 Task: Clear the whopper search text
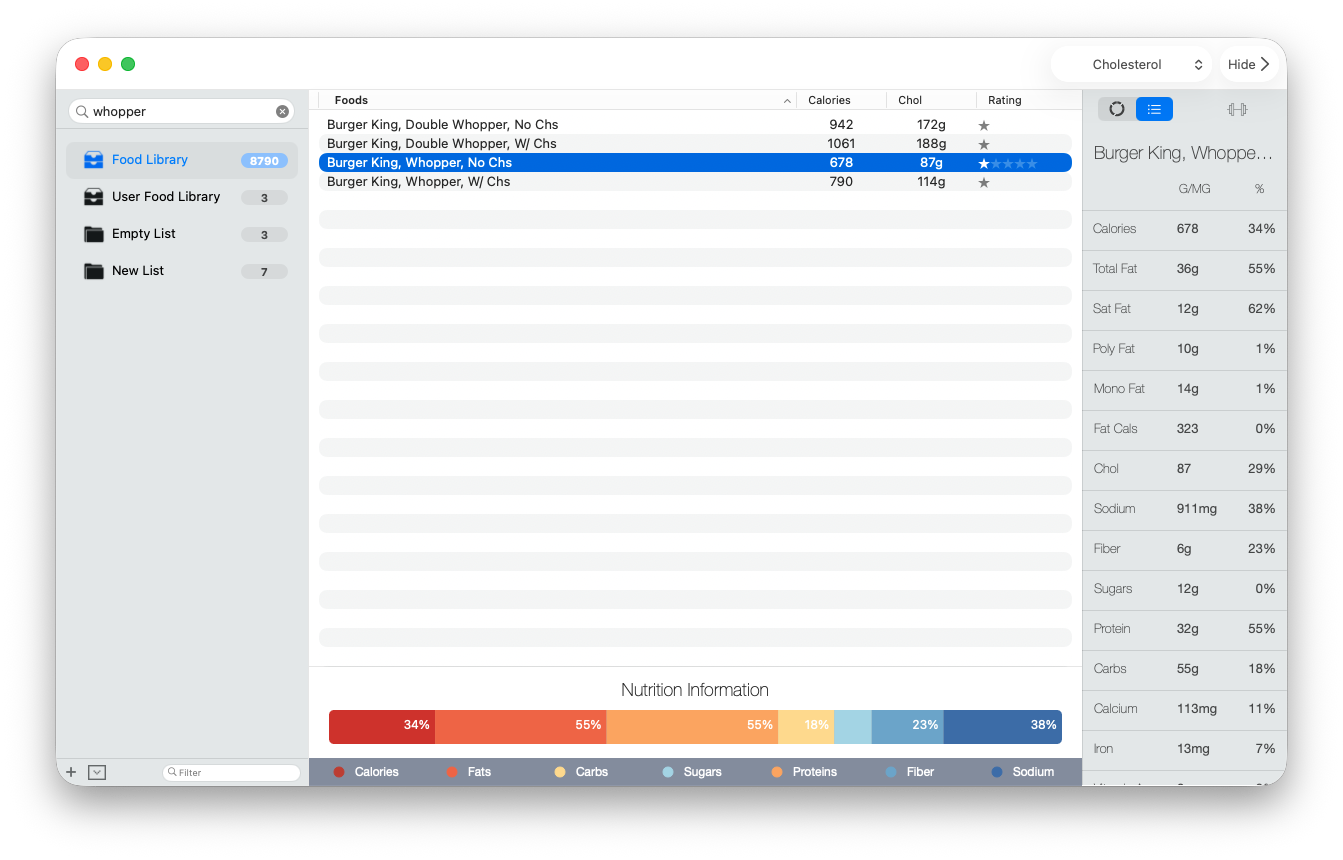click(x=283, y=111)
